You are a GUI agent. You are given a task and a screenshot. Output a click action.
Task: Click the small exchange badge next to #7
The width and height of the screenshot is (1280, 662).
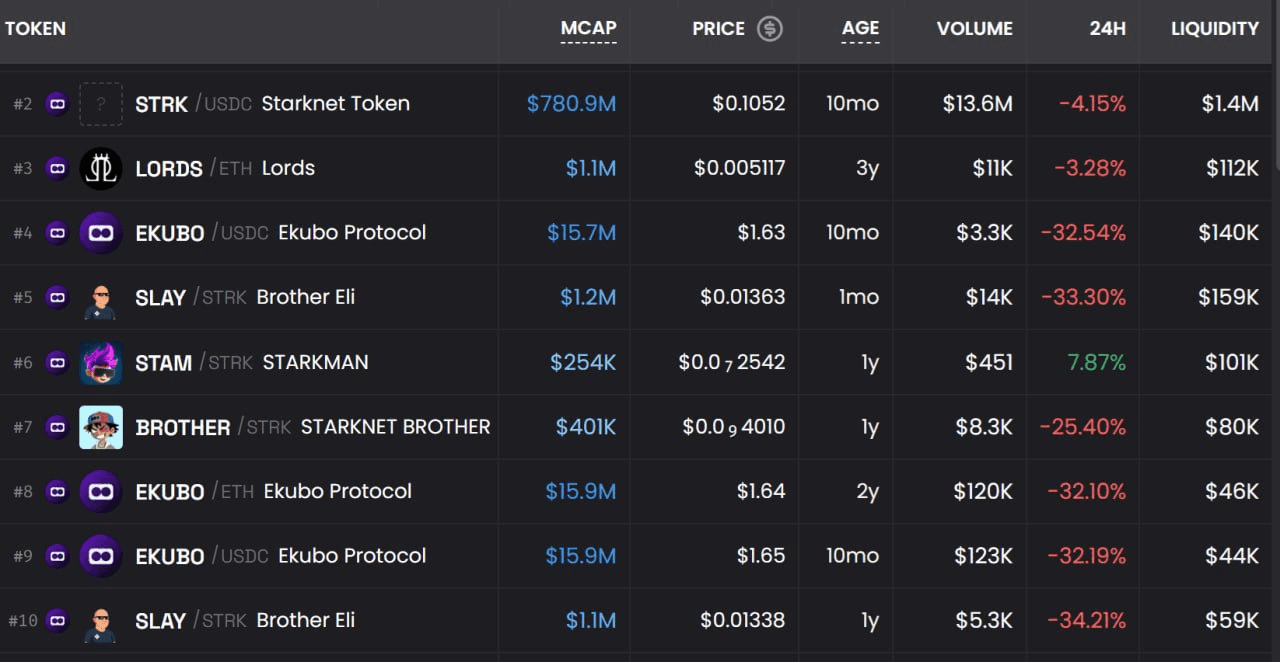click(x=57, y=427)
